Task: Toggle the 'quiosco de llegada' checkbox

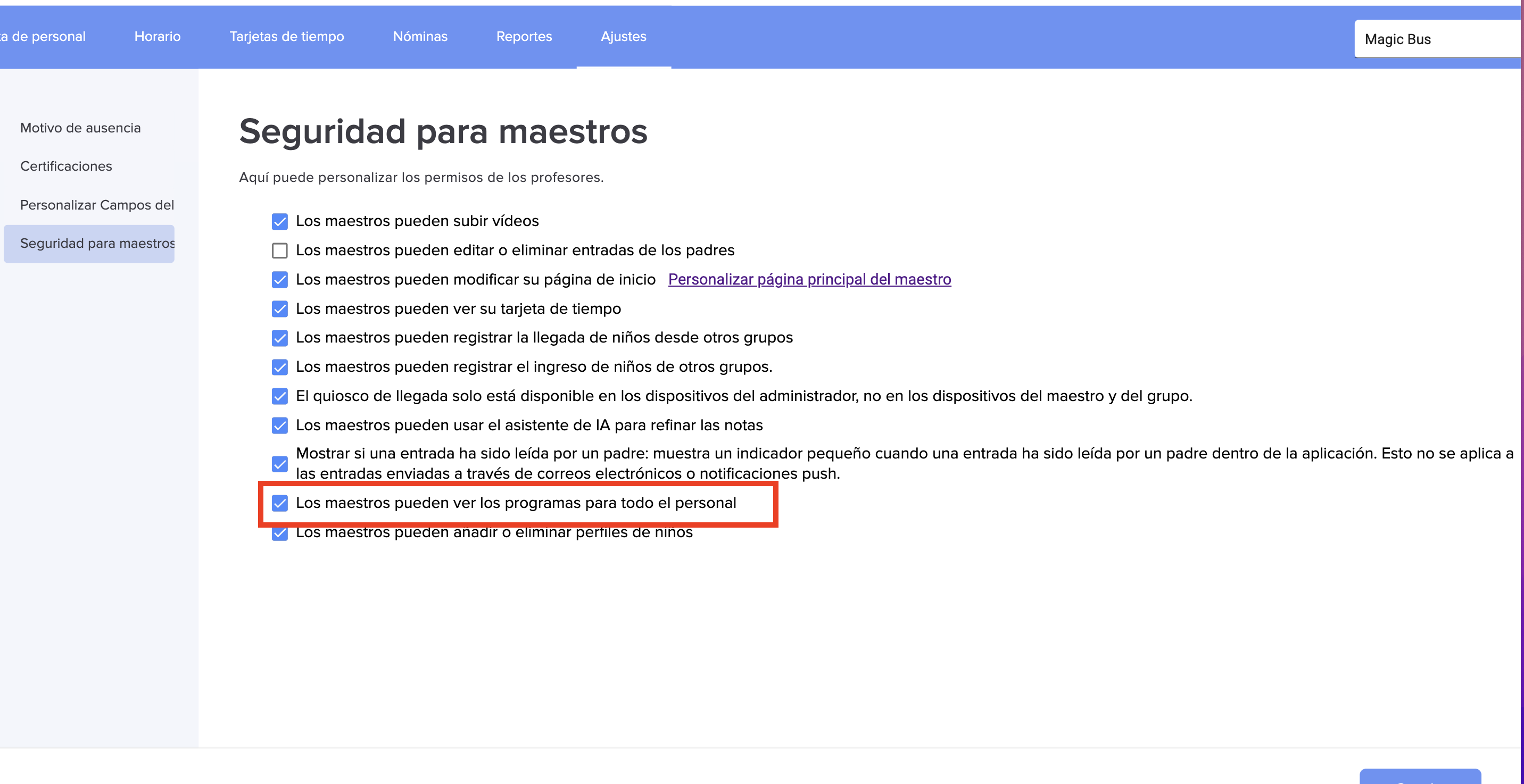Action: point(280,396)
